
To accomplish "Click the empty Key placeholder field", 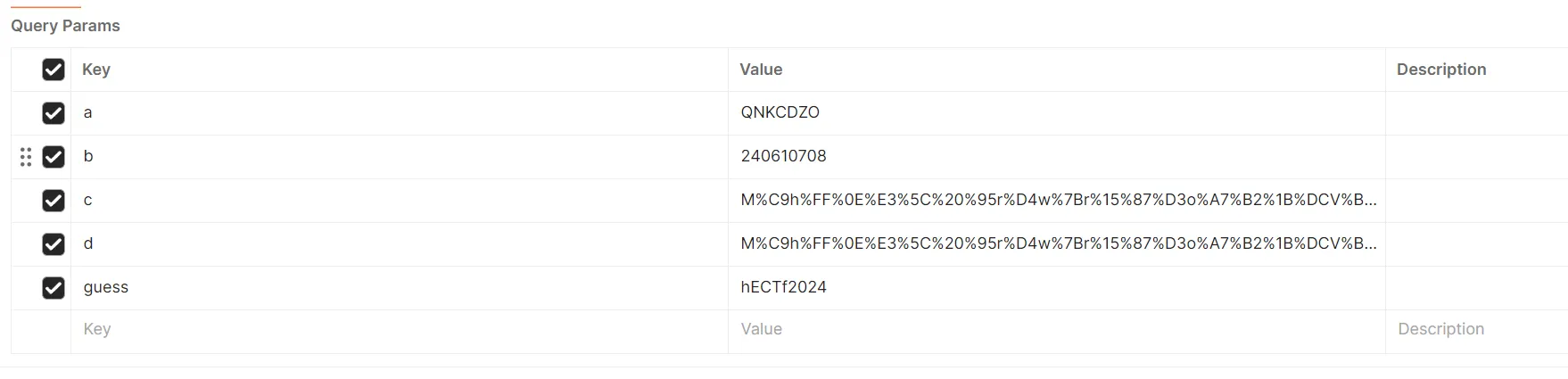I will (97, 329).
